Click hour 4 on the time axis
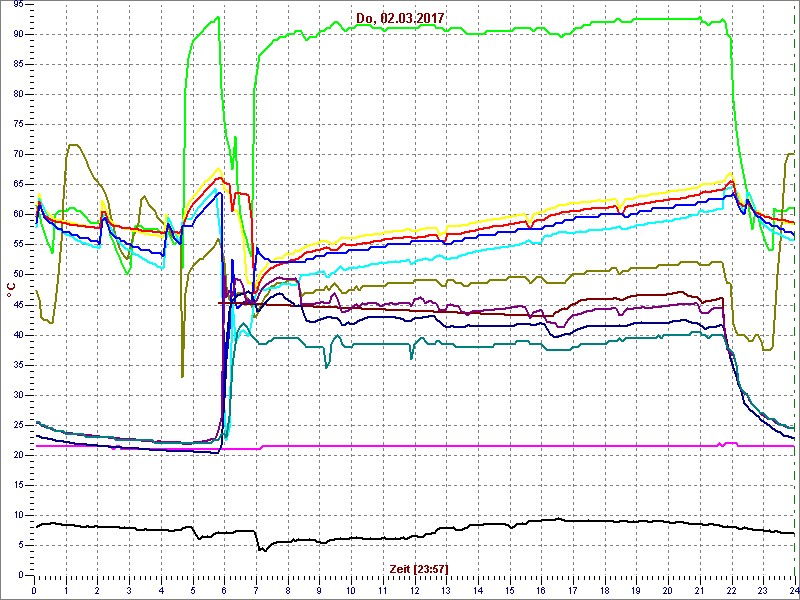800x600 pixels. [161, 591]
